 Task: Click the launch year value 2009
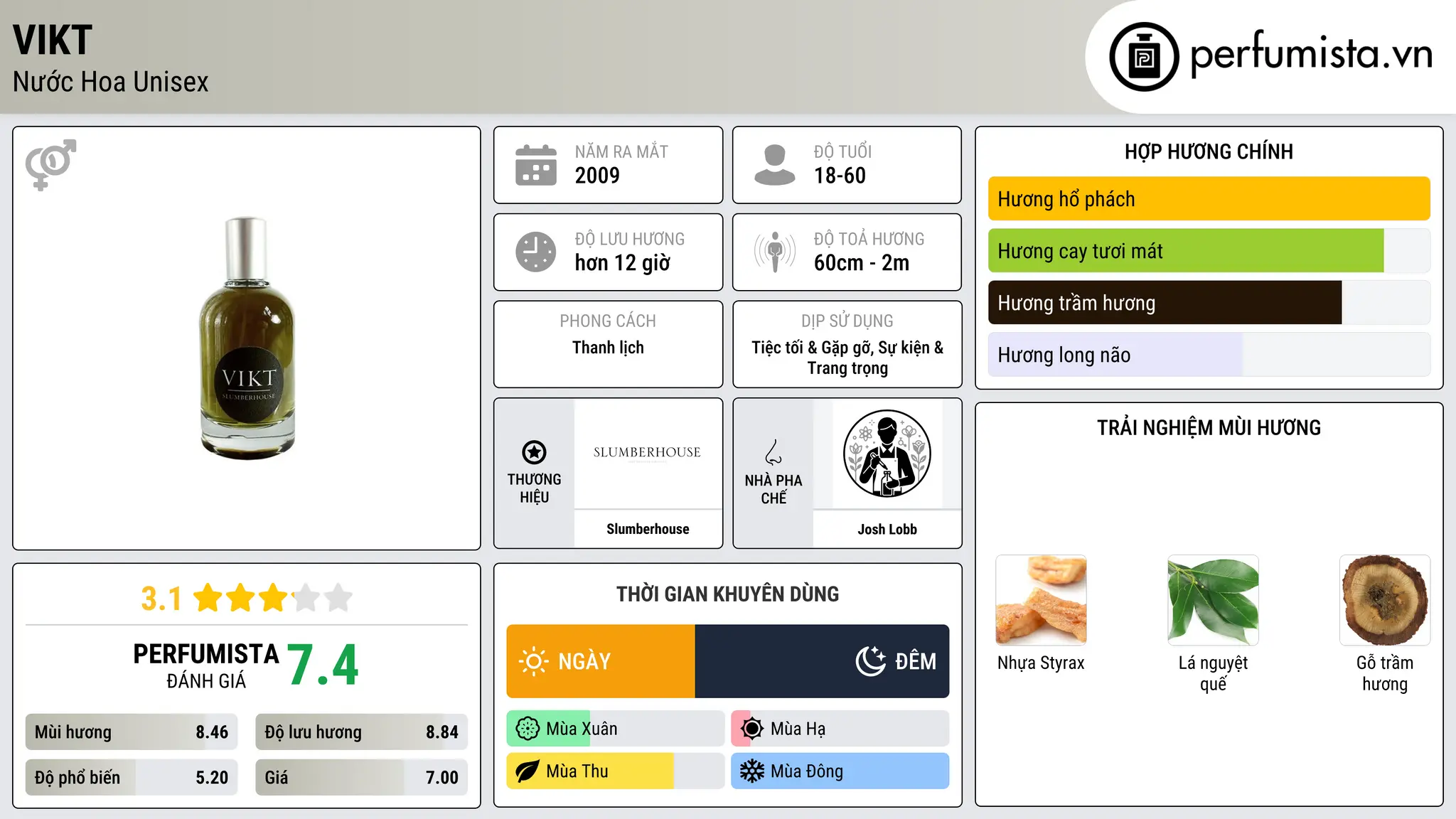coord(597,176)
